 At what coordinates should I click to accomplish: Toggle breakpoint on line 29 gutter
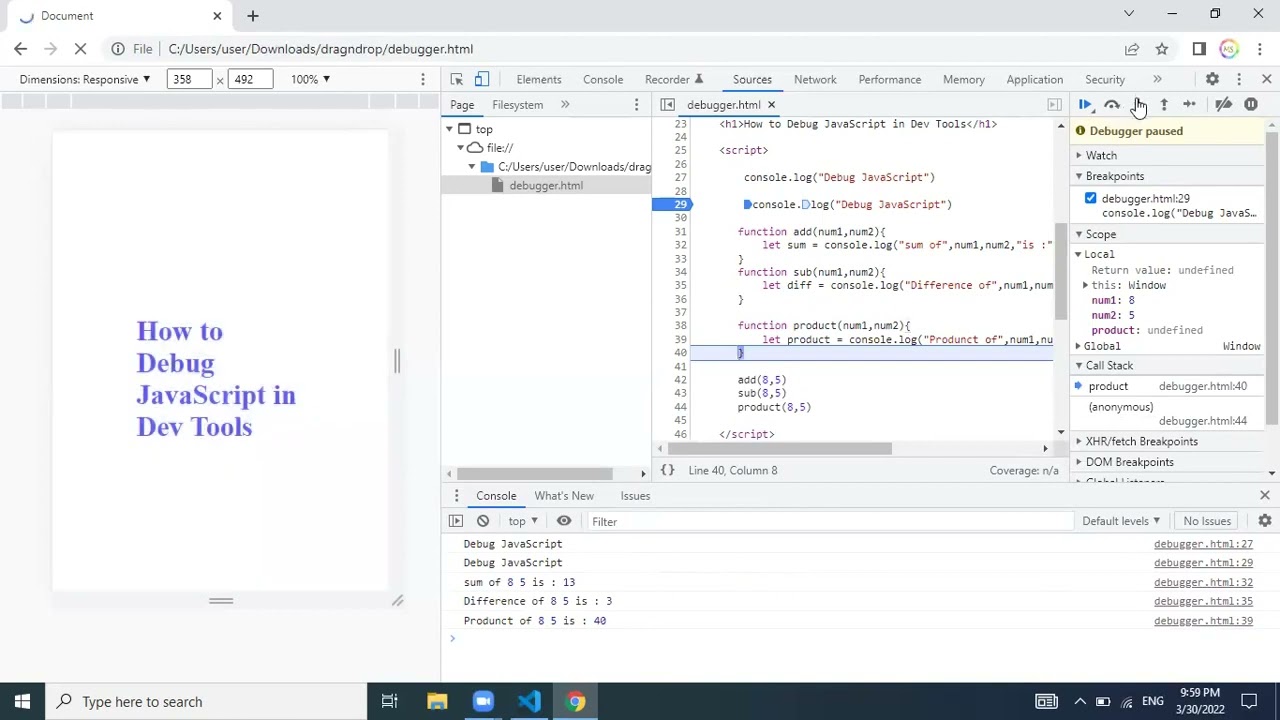671,204
